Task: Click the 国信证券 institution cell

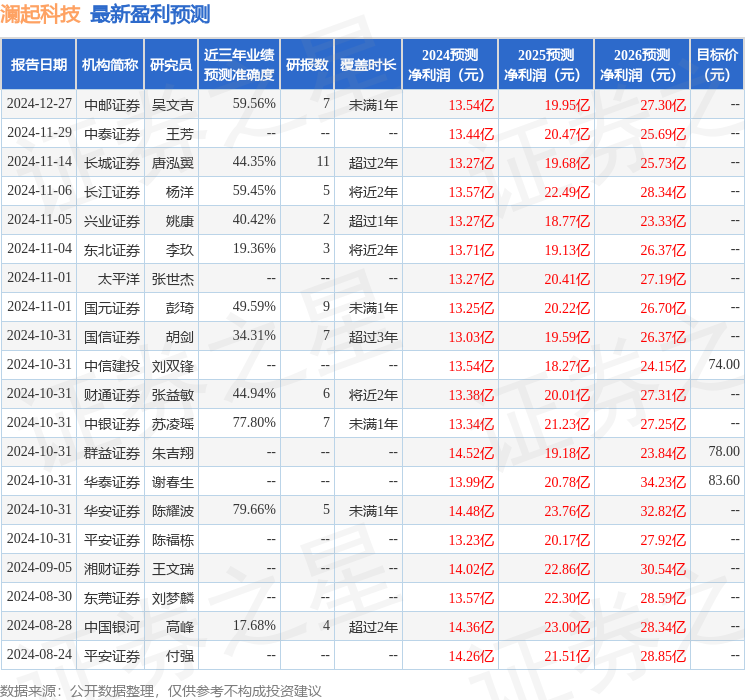Action: point(112,336)
